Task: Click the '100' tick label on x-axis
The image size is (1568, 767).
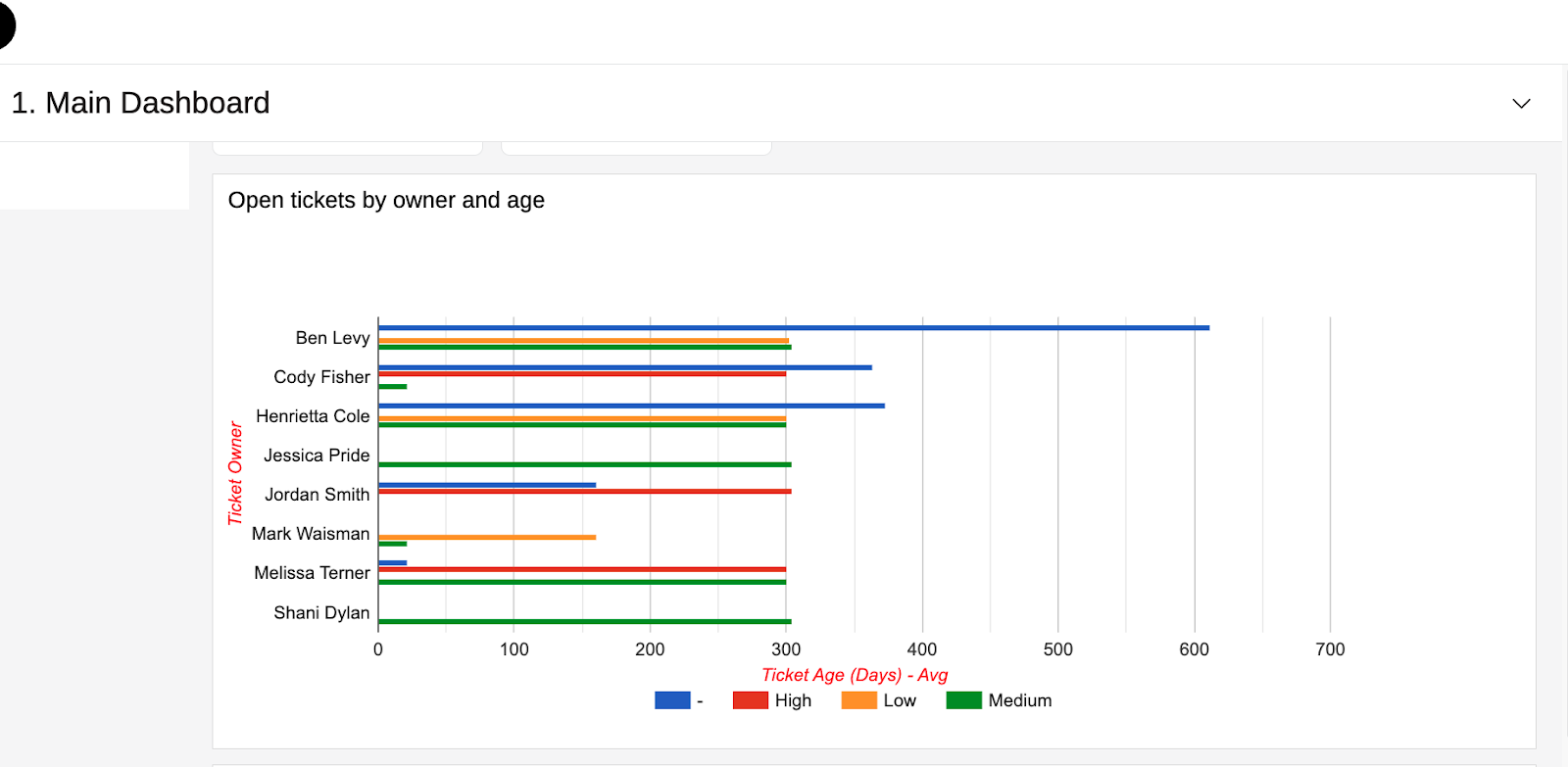Action: [514, 649]
